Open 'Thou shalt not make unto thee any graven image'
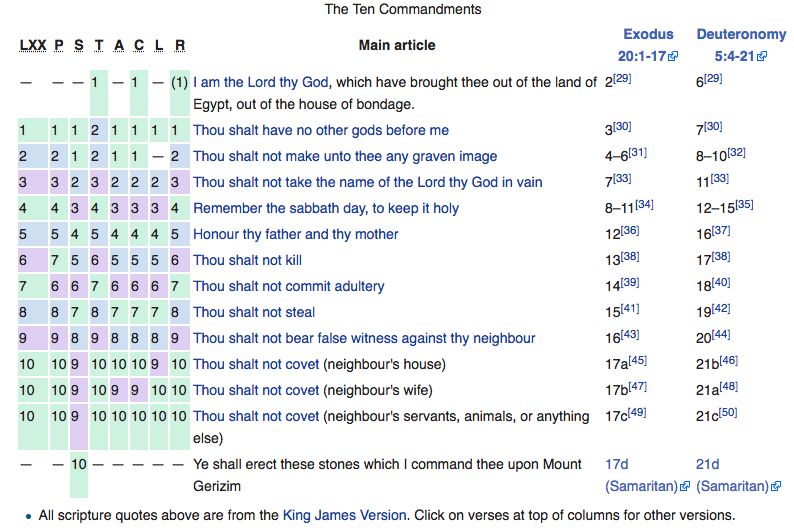Image resolution: width=794 pixels, height=531 pixels. (x=345, y=156)
